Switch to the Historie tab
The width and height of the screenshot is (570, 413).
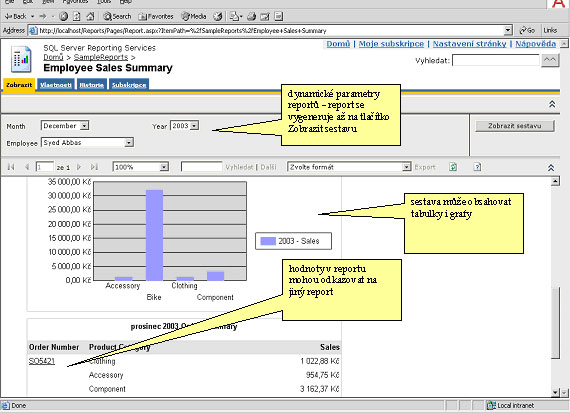point(92,85)
